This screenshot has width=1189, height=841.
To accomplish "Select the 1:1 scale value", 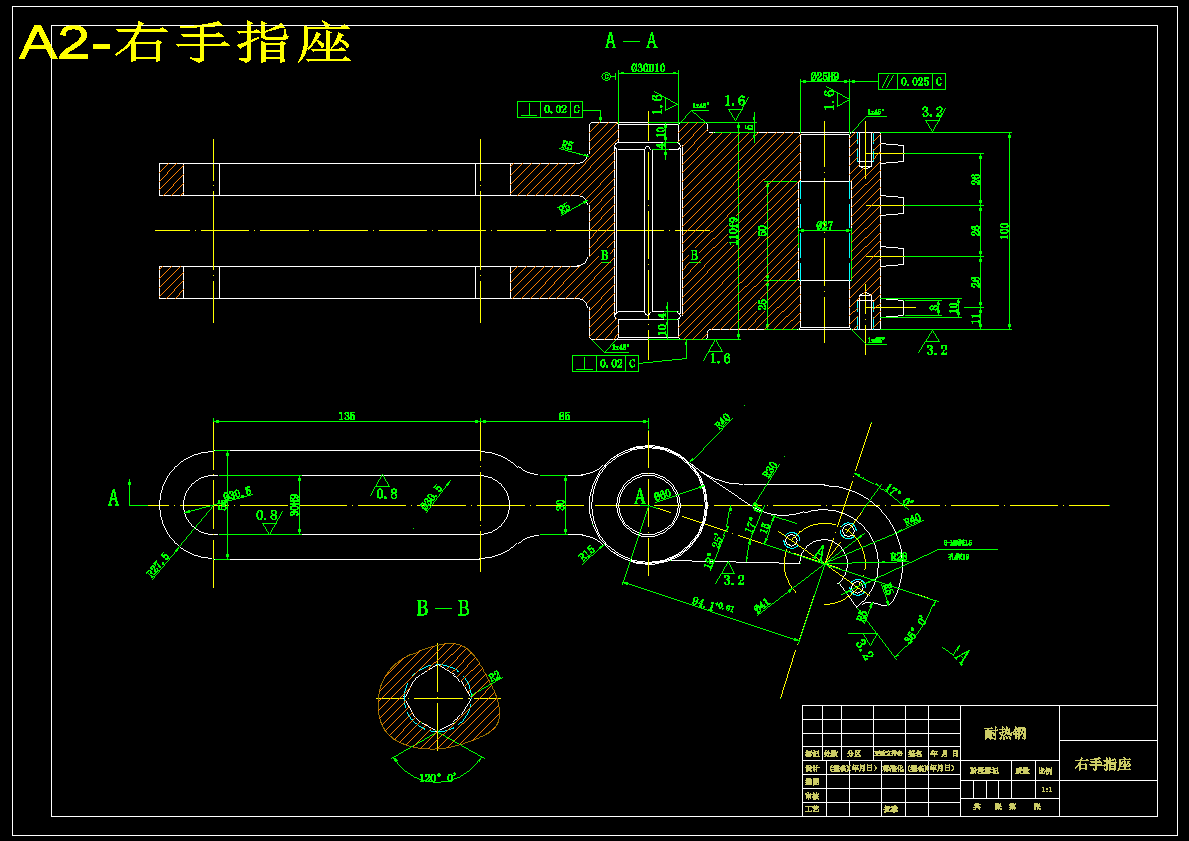I will (1046, 789).
